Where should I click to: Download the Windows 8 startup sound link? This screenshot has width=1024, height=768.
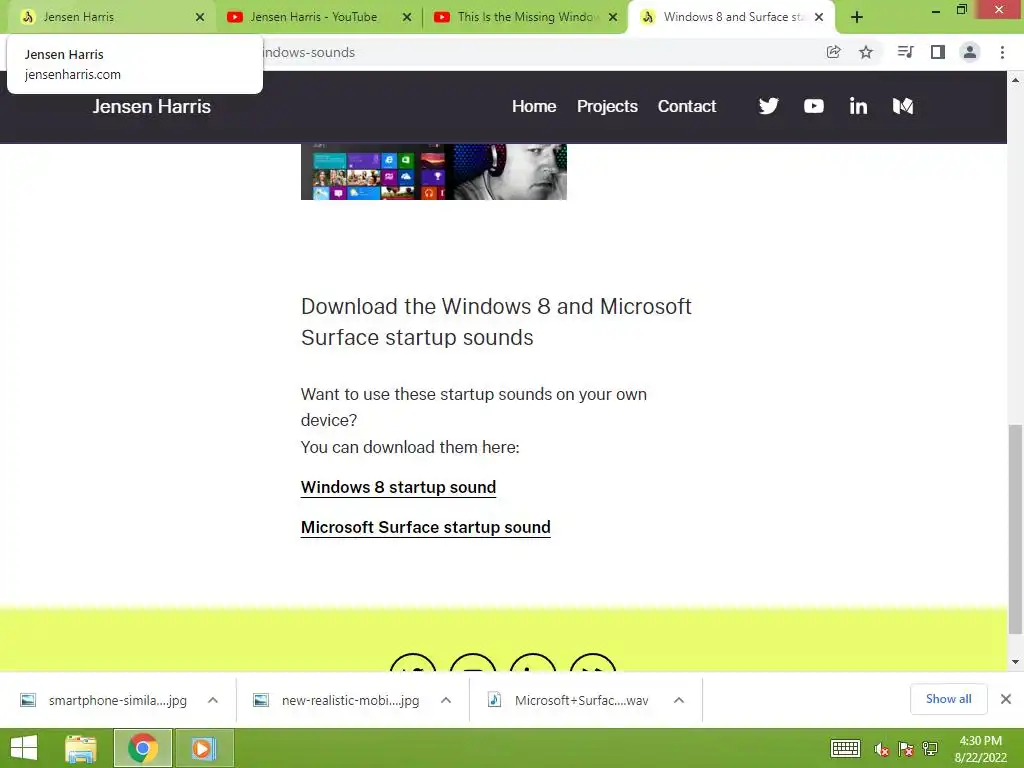(x=398, y=487)
